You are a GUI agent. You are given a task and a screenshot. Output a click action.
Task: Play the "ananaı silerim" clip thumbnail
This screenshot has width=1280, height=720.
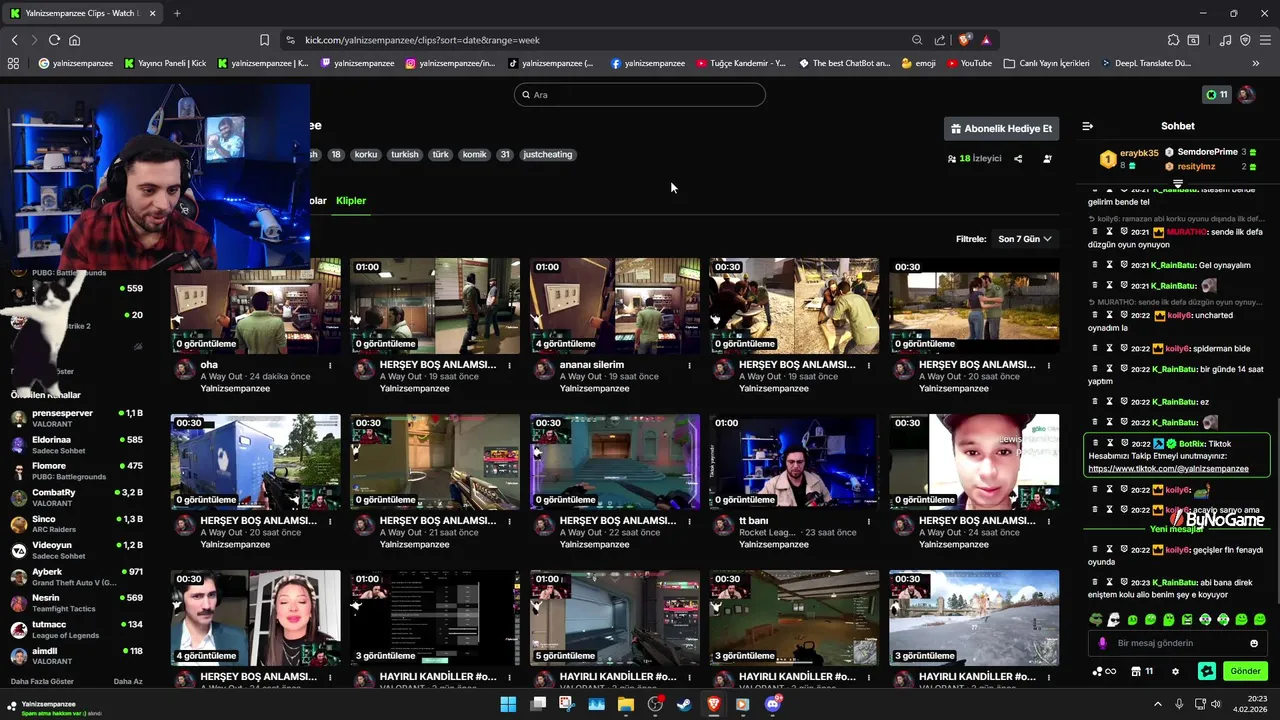(x=615, y=305)
